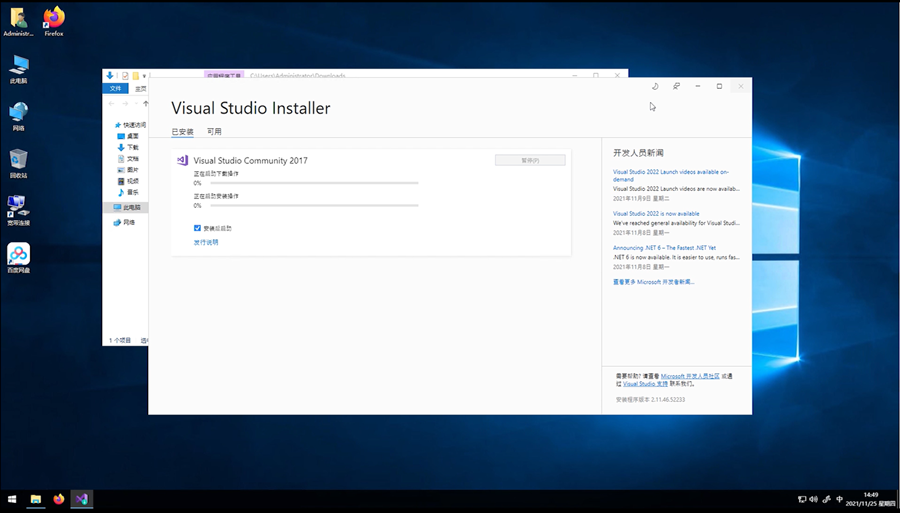
Task: Click the properties checkmark icon in Explorer toolbar
Action: [x=125, y=76]
